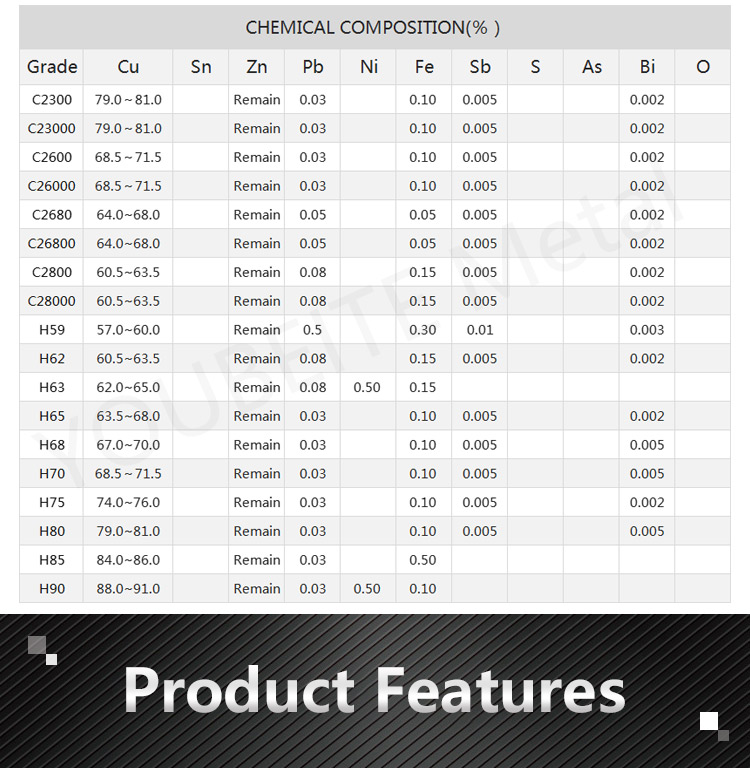Screen dimensions: 750x768
Task: Click the white square icon at banner's bottom-right
Action: (x=708, y=720)
